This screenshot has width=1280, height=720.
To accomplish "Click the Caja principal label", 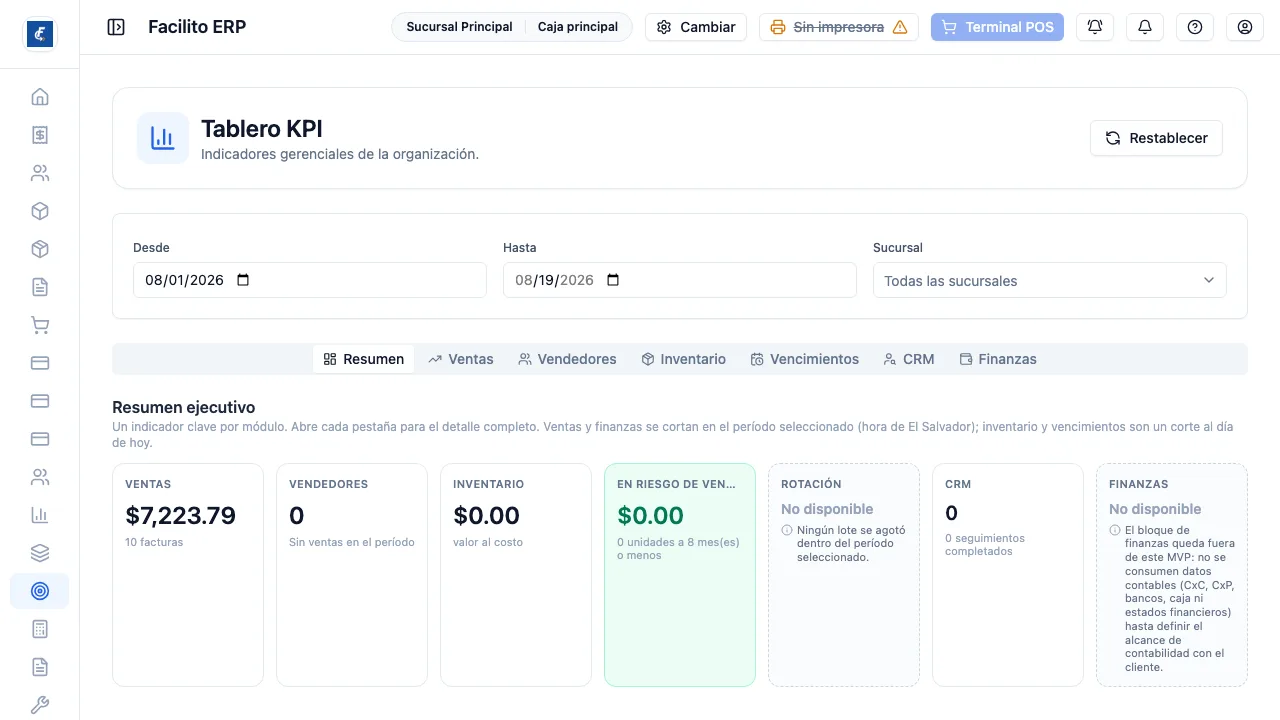I will (x=578, y=27).
